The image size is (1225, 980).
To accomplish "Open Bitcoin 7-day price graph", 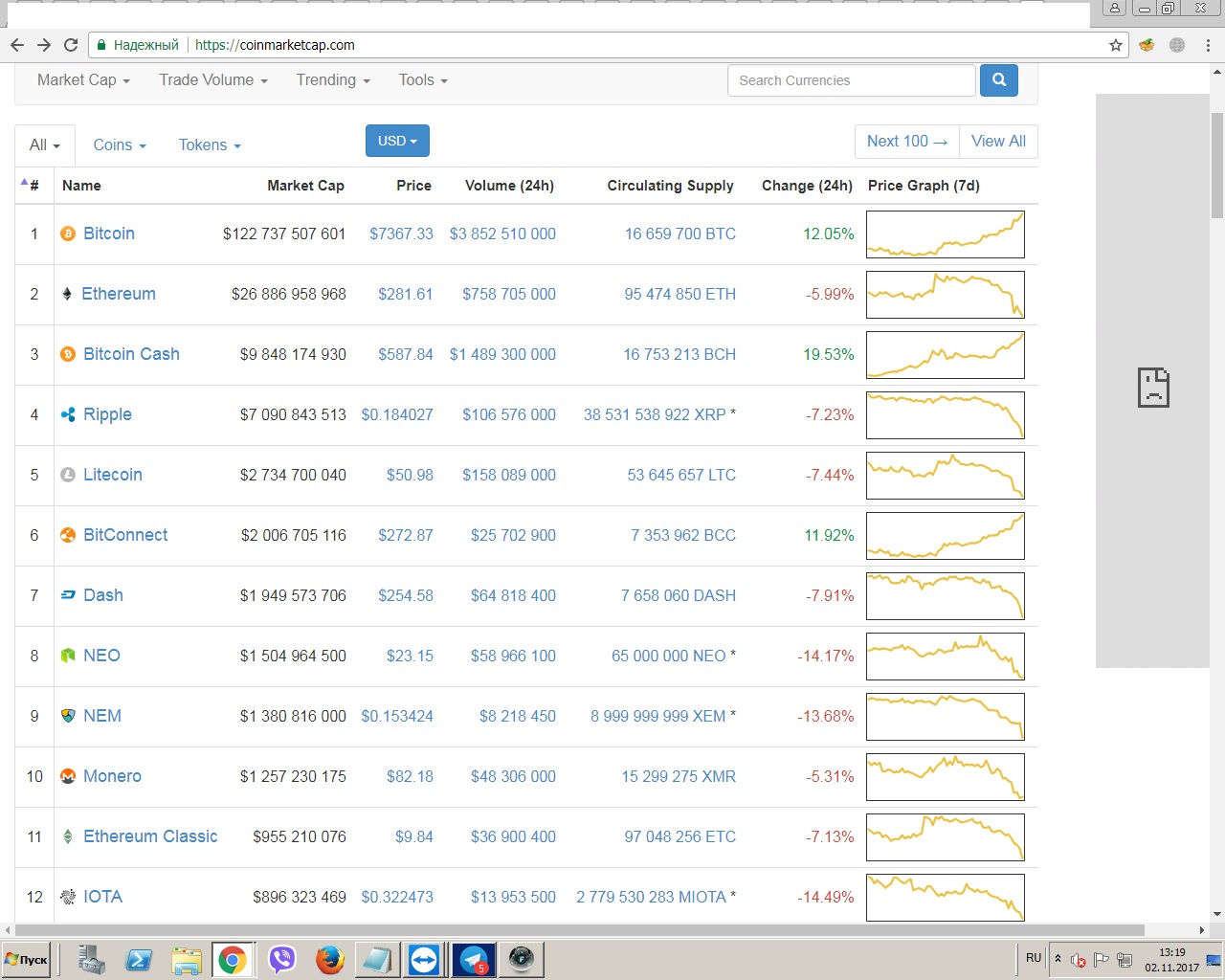I will click(x=946, y=234).
